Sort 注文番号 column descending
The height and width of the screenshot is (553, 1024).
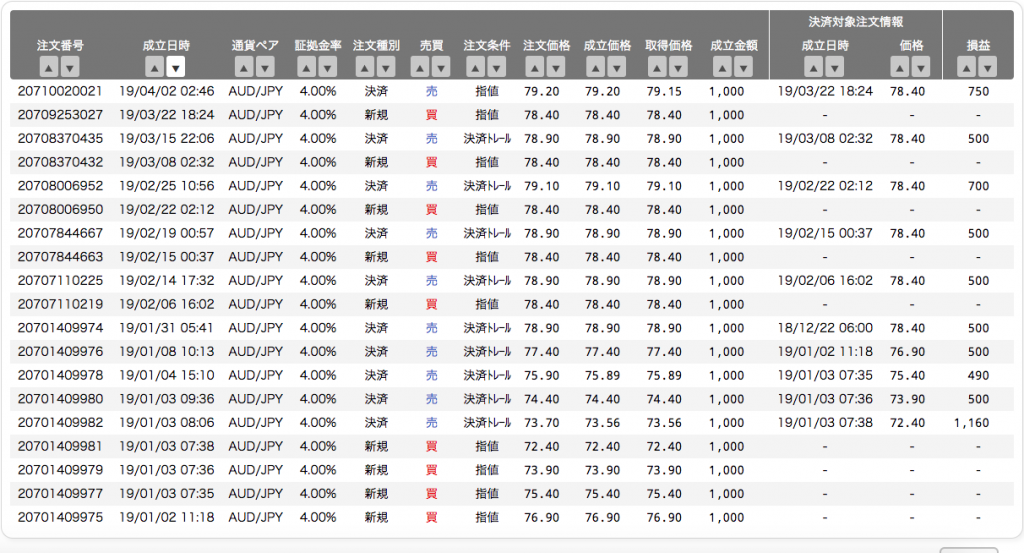tap(70, 67)
